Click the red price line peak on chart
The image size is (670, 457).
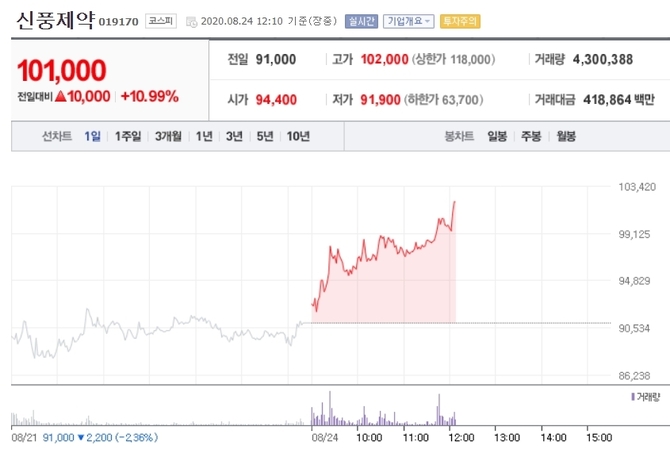pyautogui.click(x=455, y=202)
